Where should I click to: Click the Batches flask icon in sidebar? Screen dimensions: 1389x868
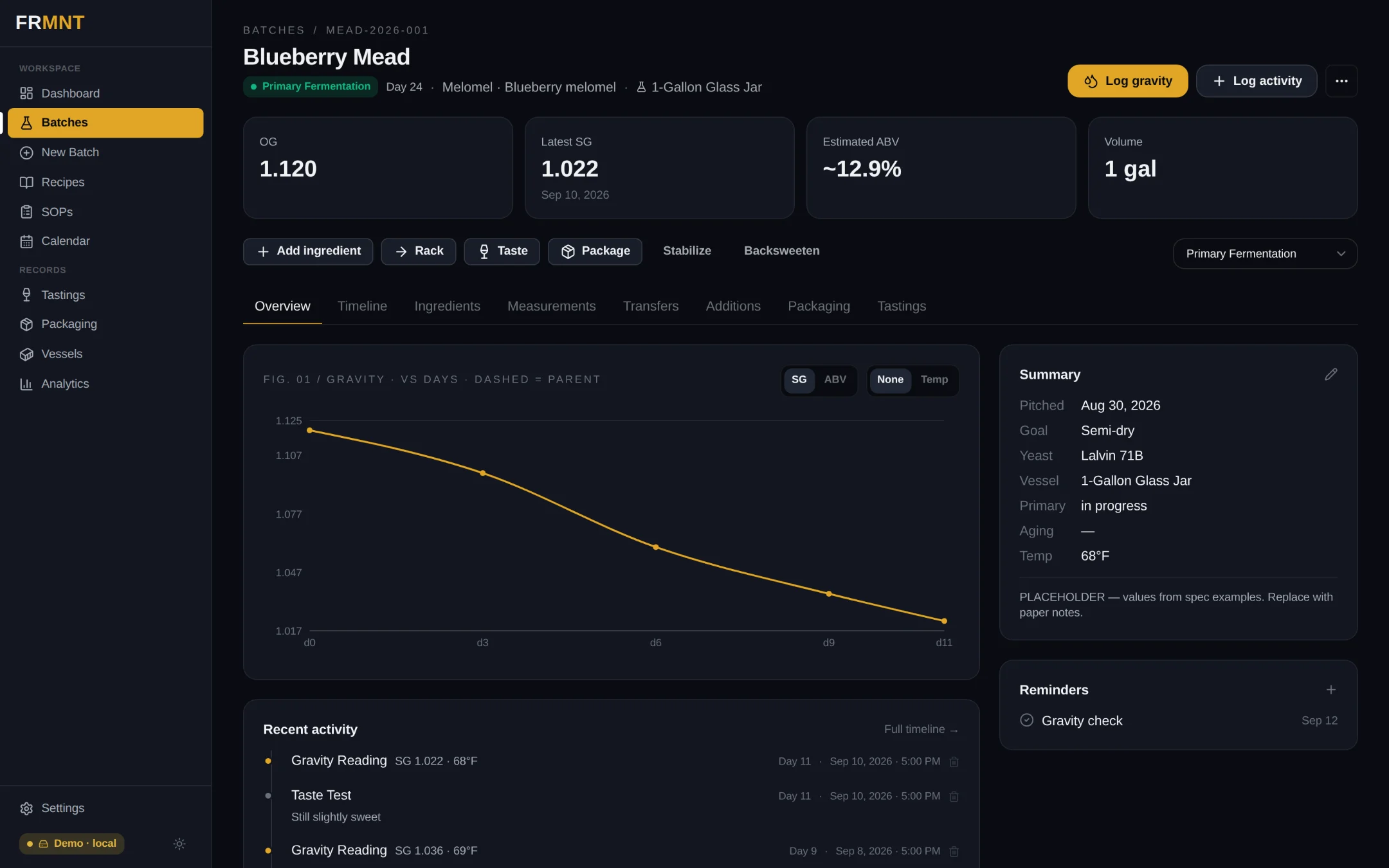[x=26, y=123]
